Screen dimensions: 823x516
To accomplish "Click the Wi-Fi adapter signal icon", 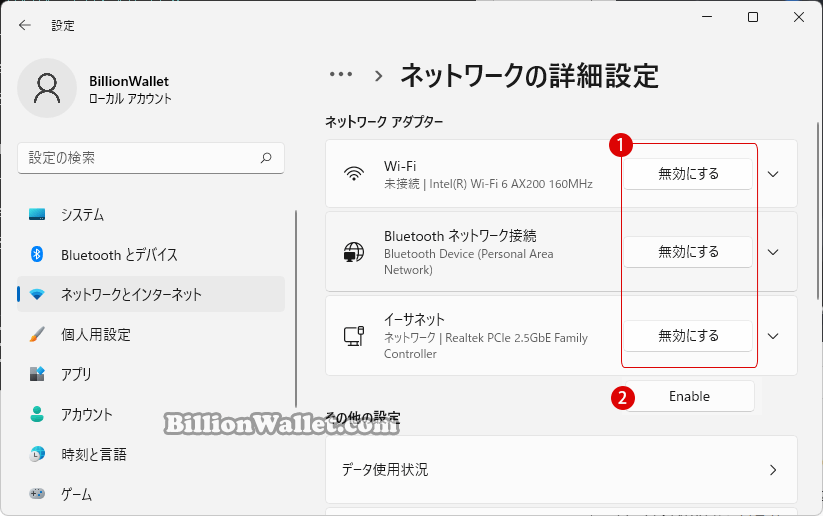I will 354,174.
